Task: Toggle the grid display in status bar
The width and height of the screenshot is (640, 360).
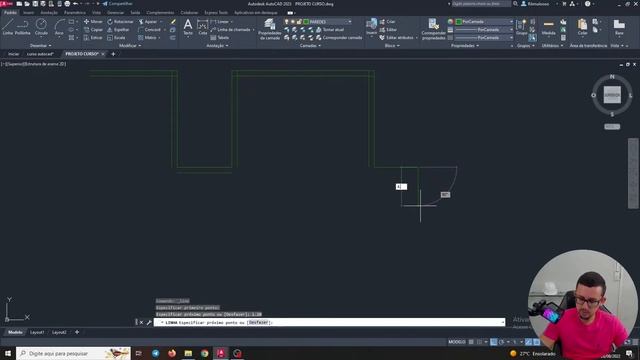Action: coord(471,342)
